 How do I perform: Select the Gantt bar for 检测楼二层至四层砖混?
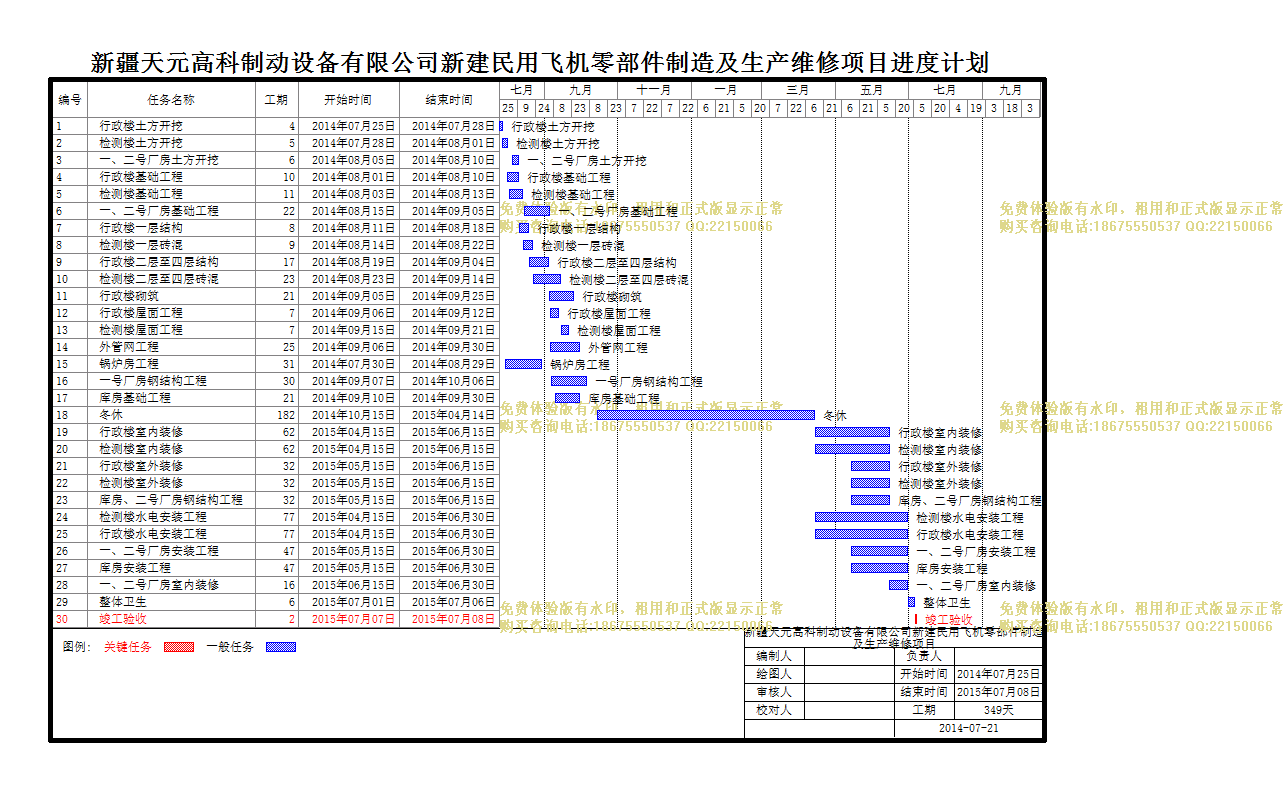pyautogui.click(x=547, y=279)
